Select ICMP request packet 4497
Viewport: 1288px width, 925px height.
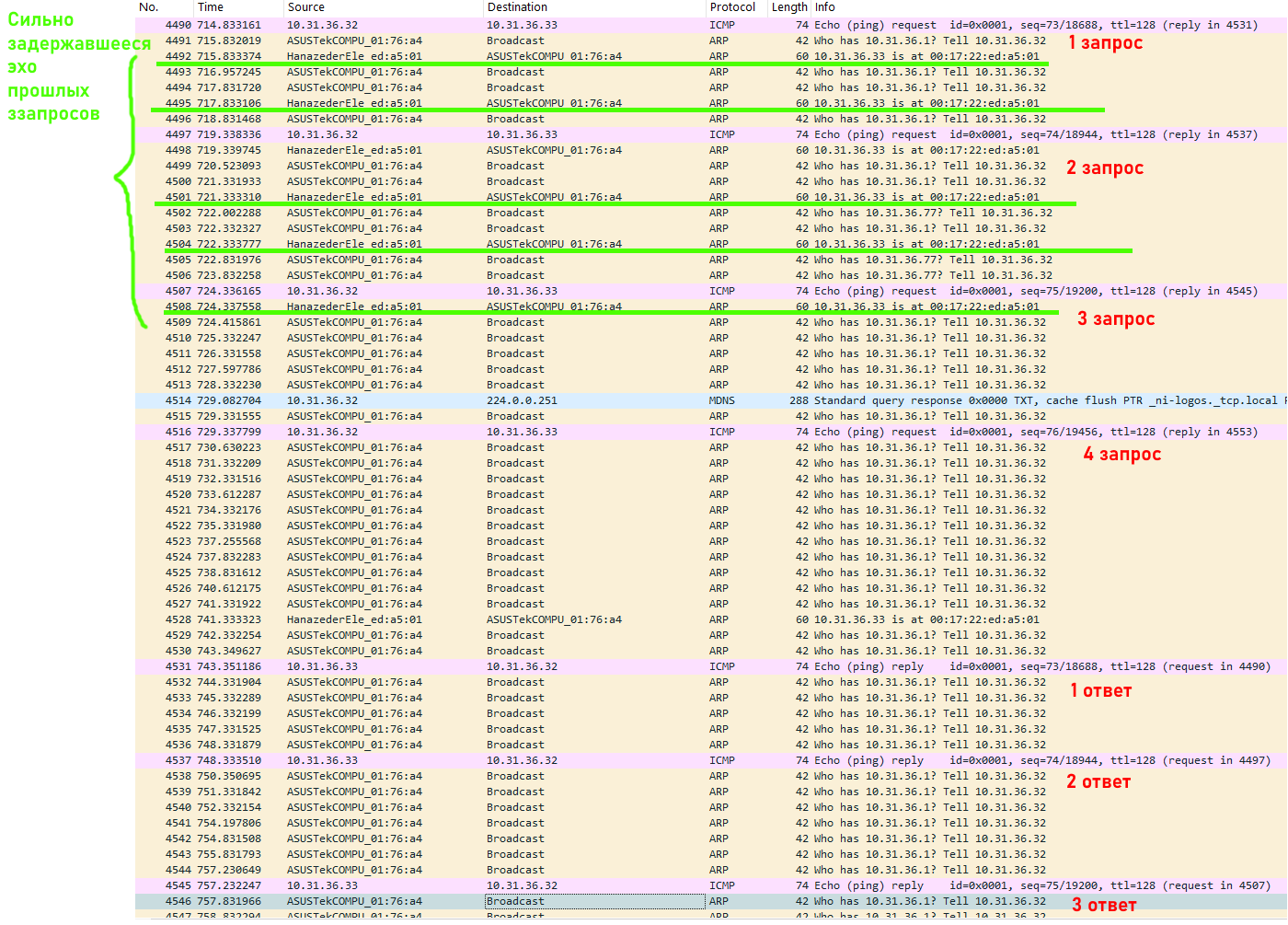point(552,134)
